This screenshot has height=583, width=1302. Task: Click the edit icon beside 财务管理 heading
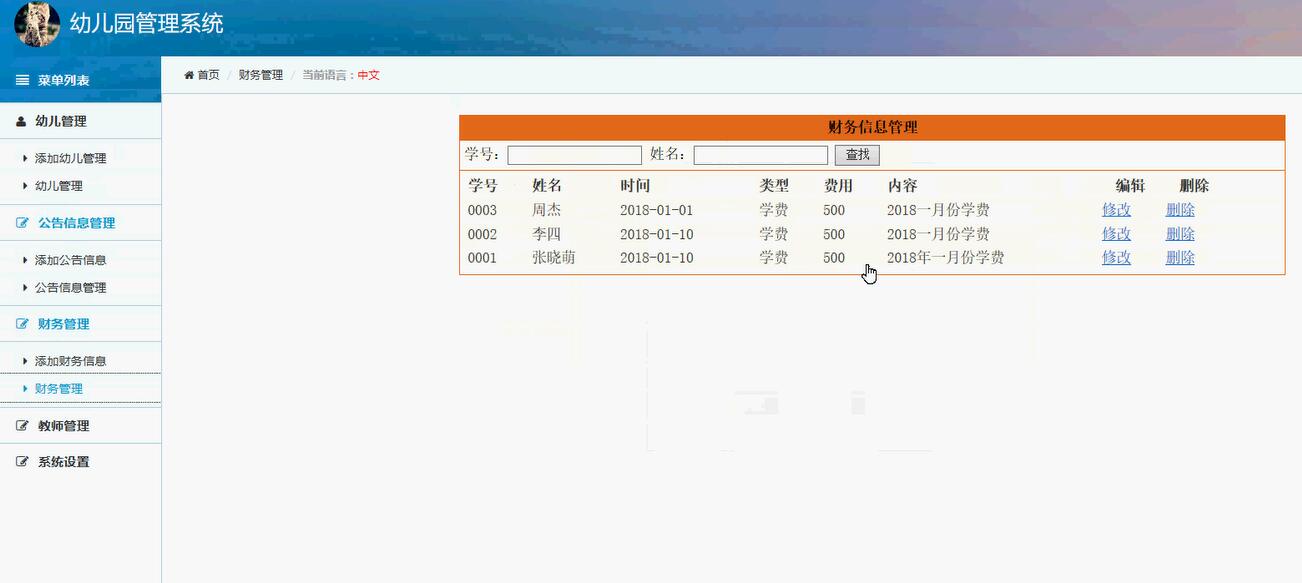click(x=22, y=324)
